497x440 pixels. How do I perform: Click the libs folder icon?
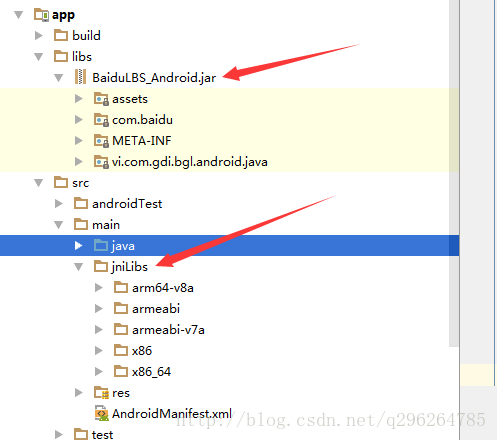pos(61,56)
